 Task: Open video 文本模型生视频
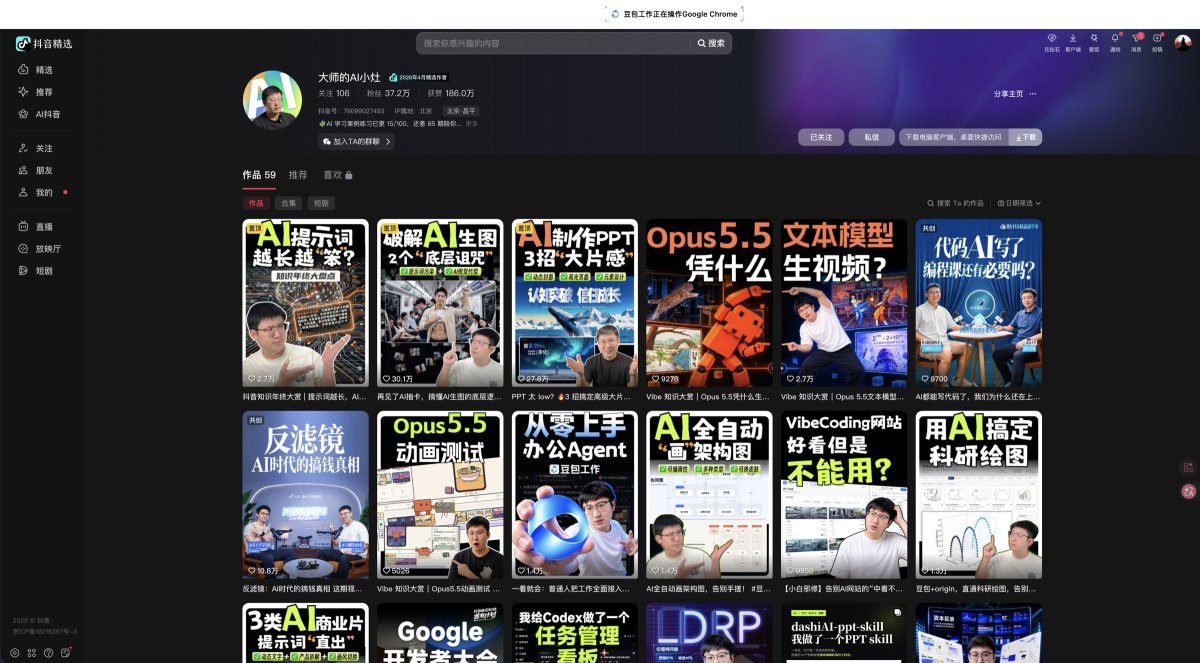[844, 303]
